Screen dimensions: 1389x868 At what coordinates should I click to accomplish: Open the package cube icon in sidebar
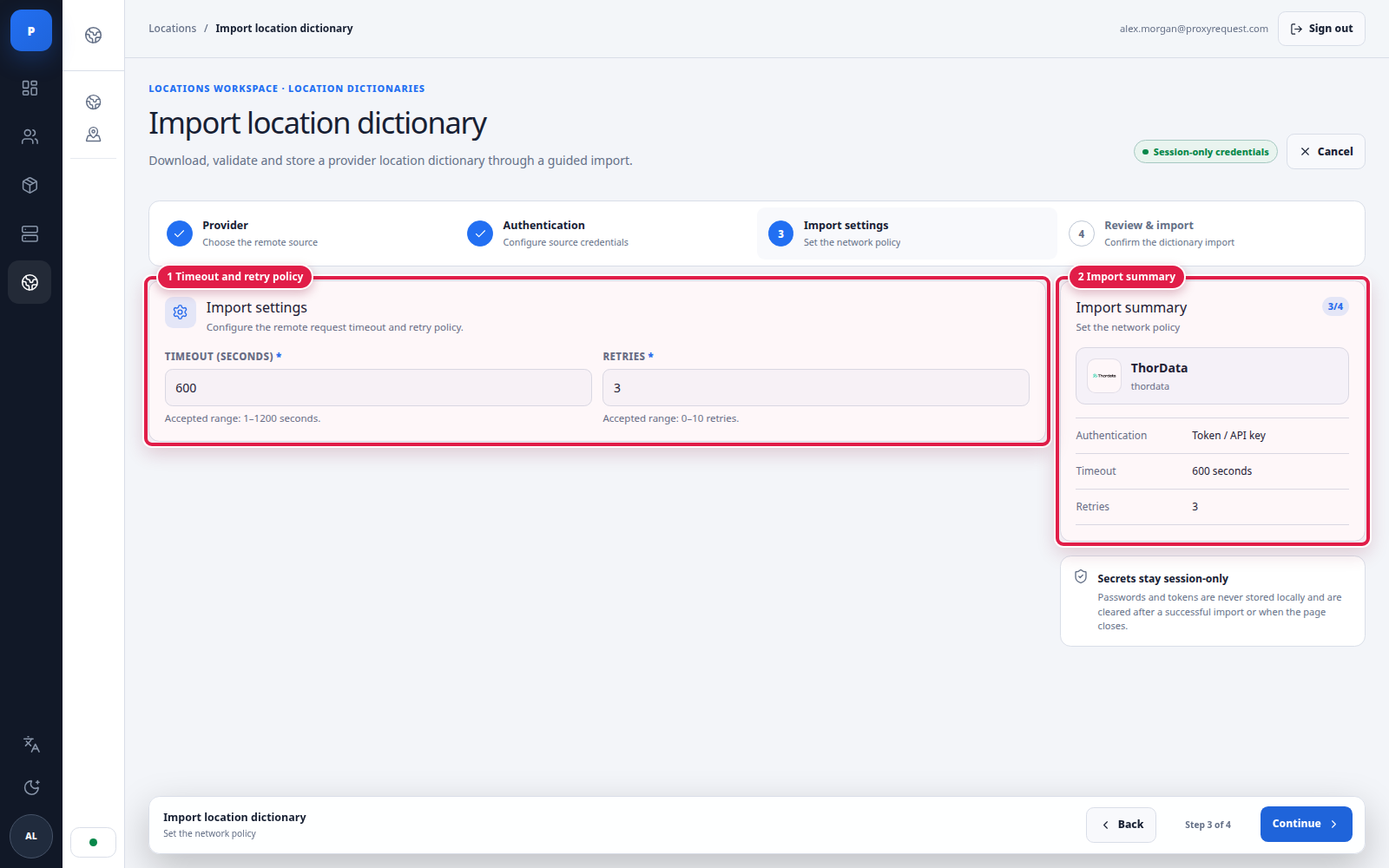coord(30,185)
